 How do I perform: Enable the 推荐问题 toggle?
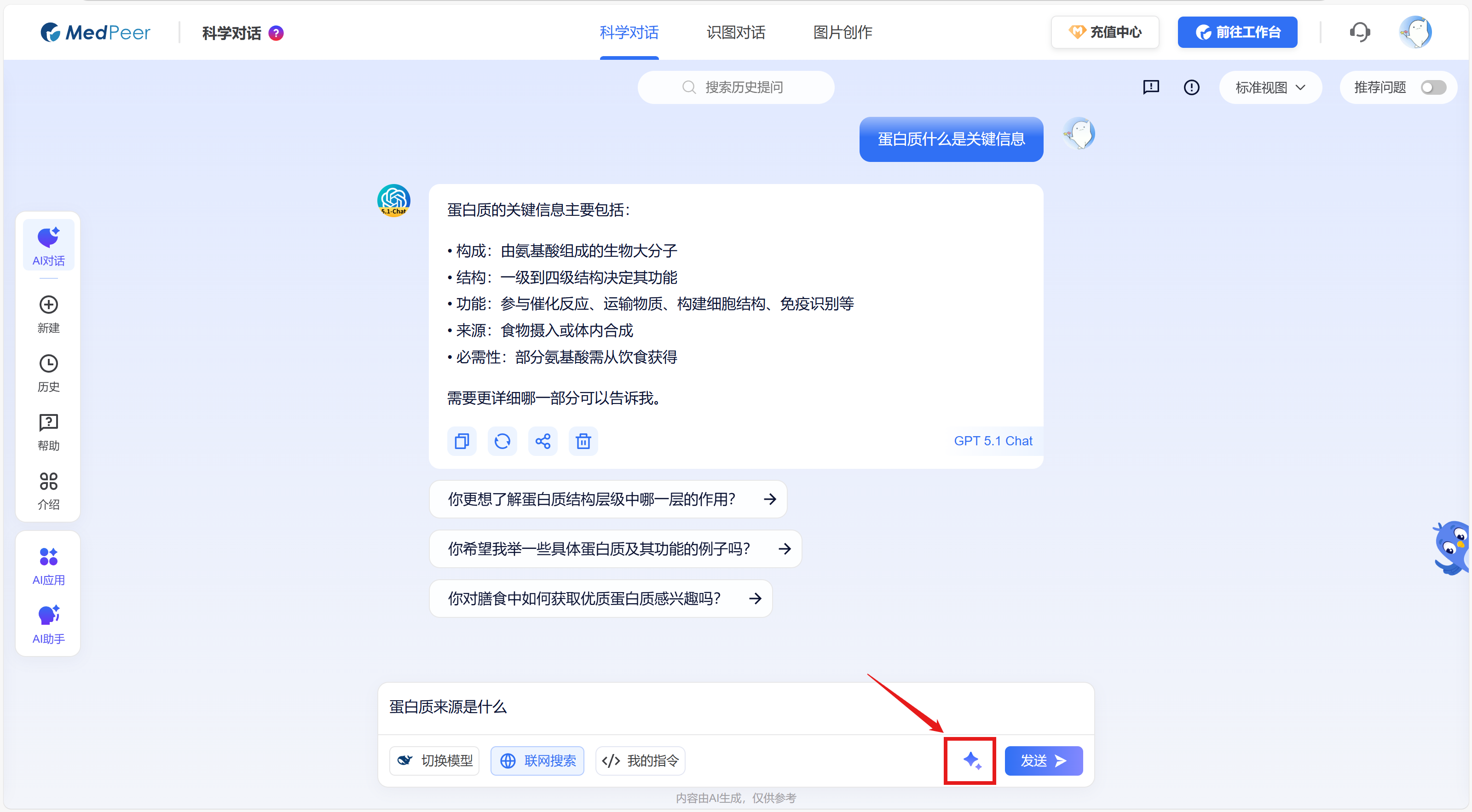[1433, 87]
